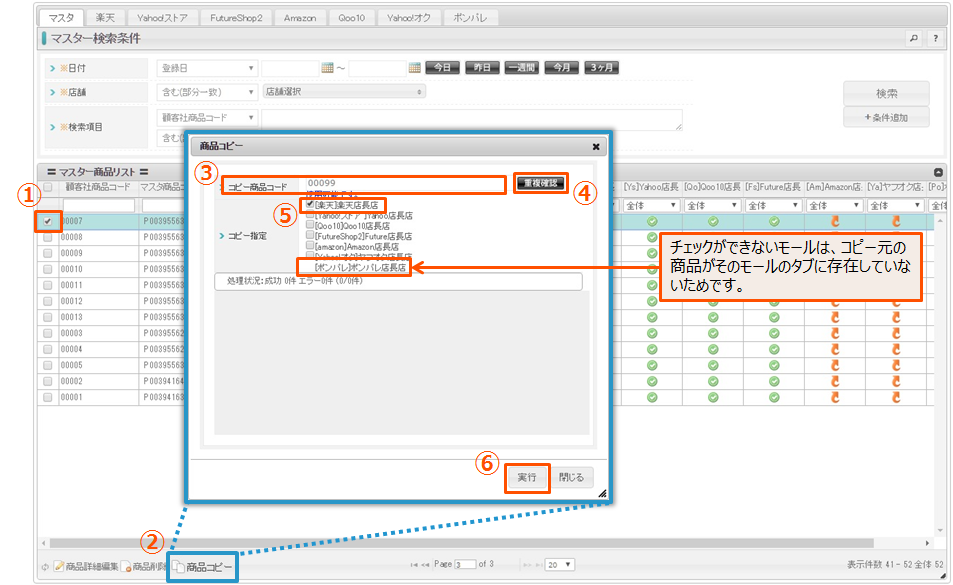
Task: Click the refresh icon in footer bar
Action: (x=44, y=567)
